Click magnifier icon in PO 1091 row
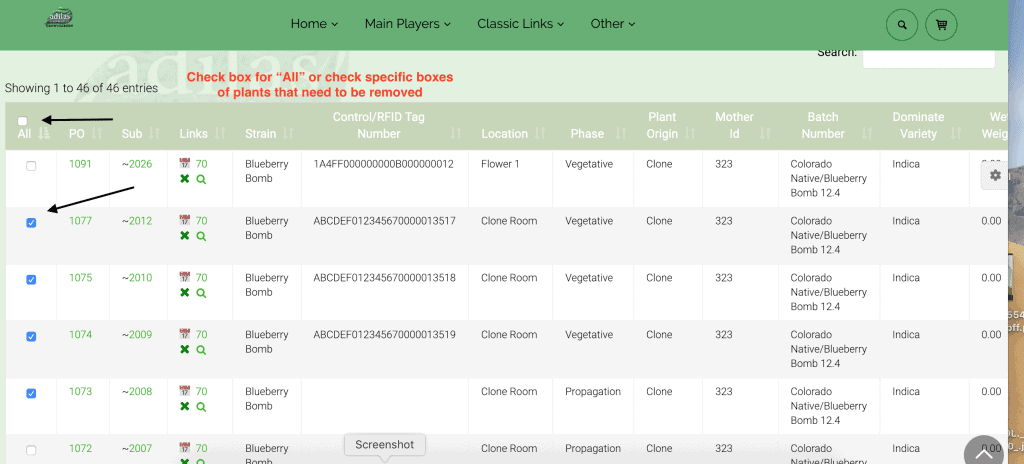1024x464 pixels. pyautogui.click(x=201, y=179)
